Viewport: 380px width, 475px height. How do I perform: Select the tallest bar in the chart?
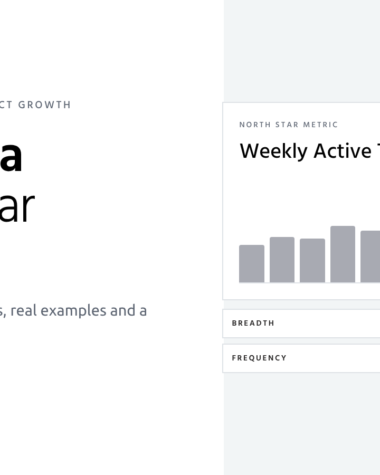pos(343,254)
